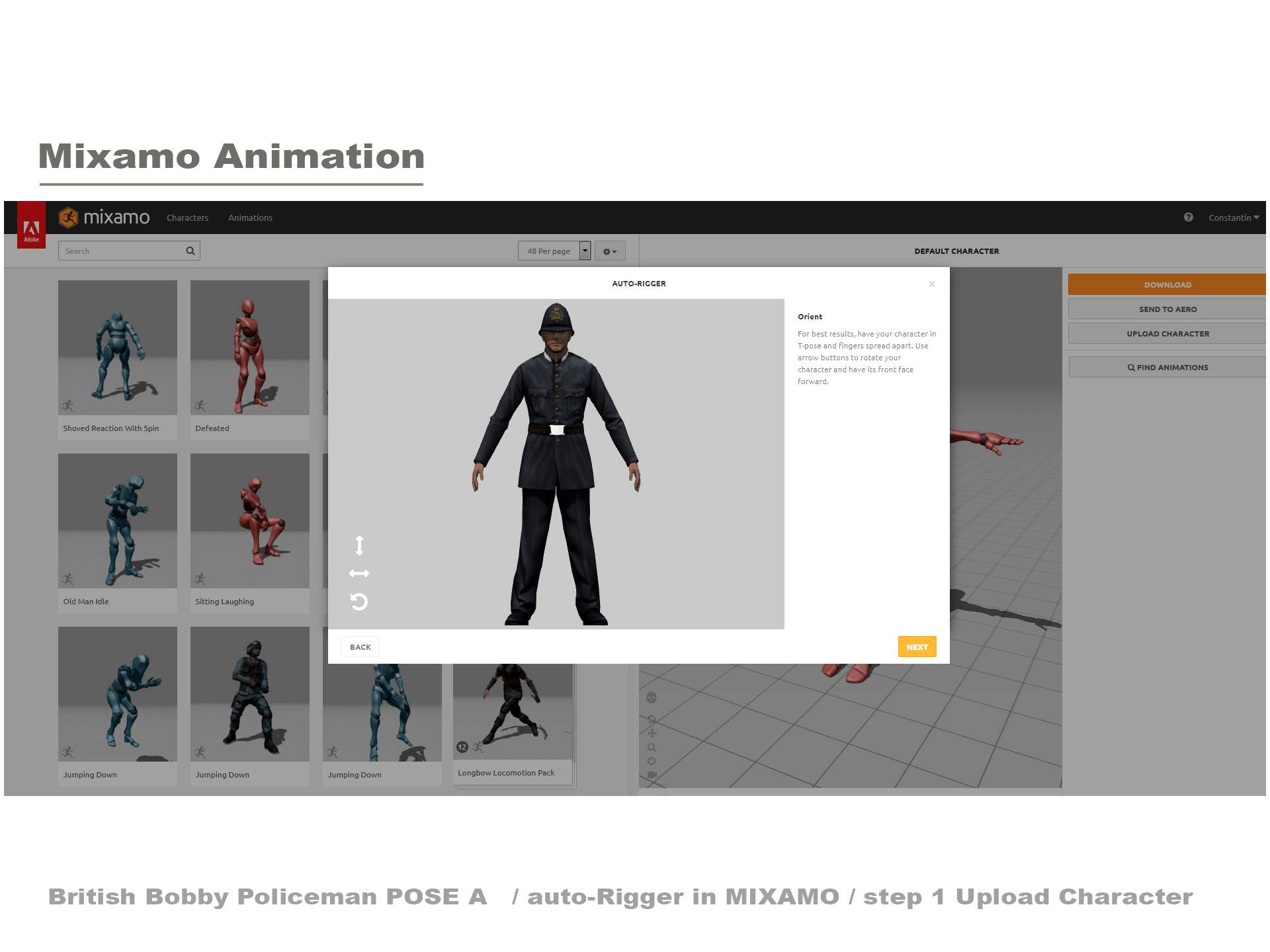
Task: Select the soldier Jumping Down thumbnail
Action: [x=250, y=694]
